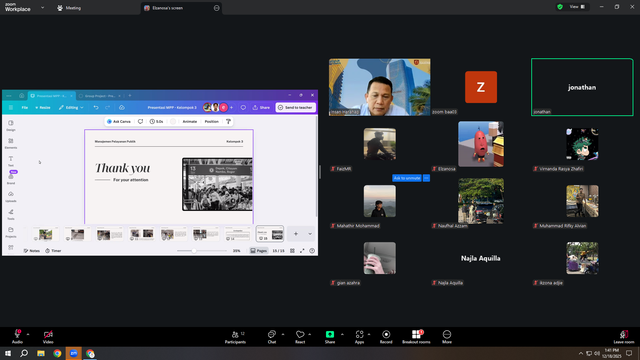This screenshot has height=360, width=640.
Task: Open the Brand panel in Canva sidebar
Action: (x=11, y=178)
